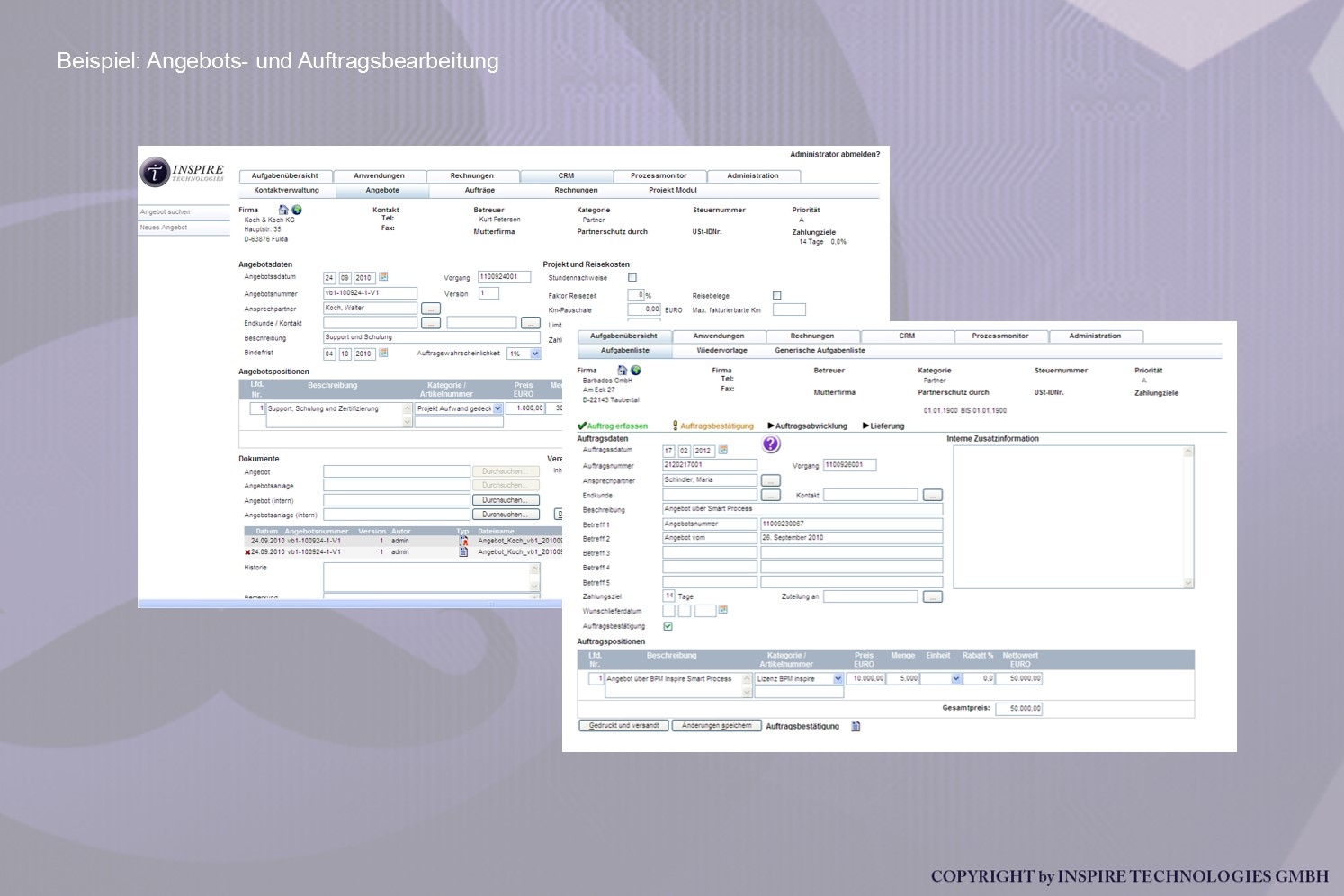
Task: Open the calendar picker for Angebotsdatum
Action: point(383,277)
